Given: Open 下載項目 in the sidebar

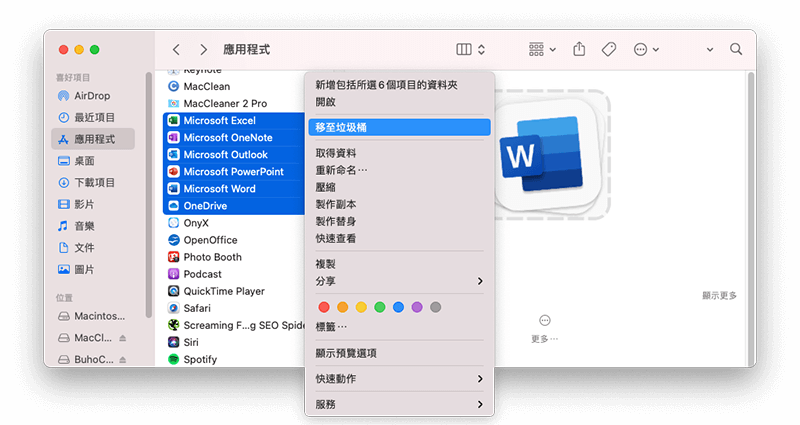Looking at the screenshot, I should (x=93, y=183).
